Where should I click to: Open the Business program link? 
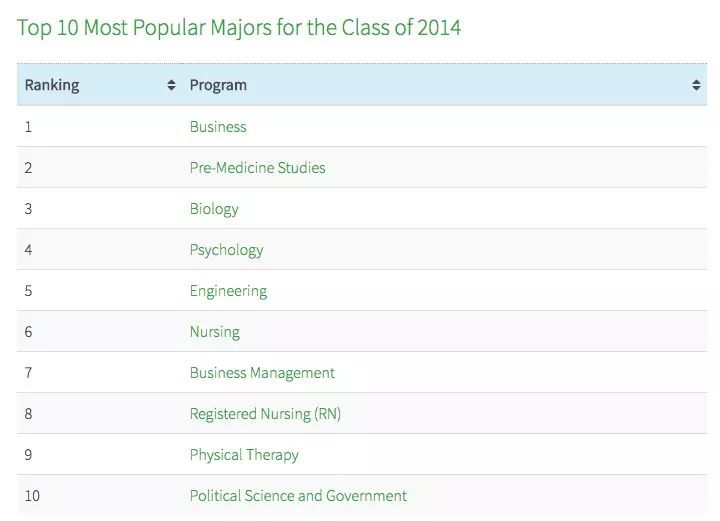tap(218, 127)
